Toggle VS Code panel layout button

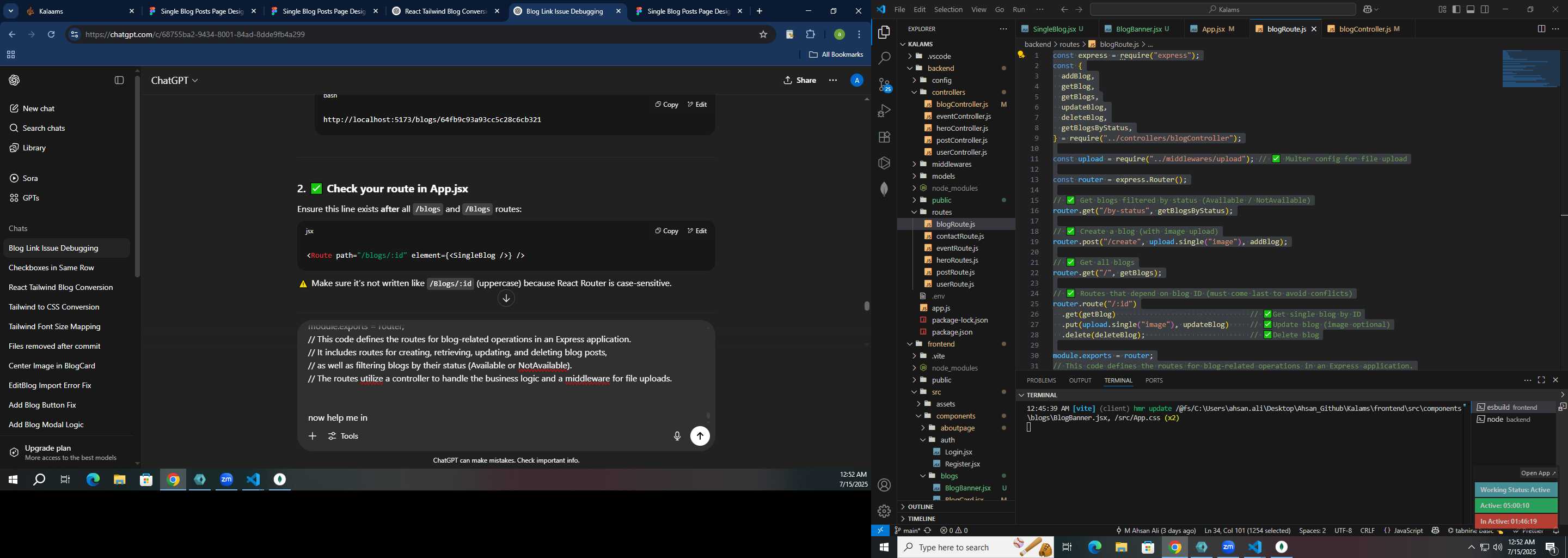pos(1471,9)
